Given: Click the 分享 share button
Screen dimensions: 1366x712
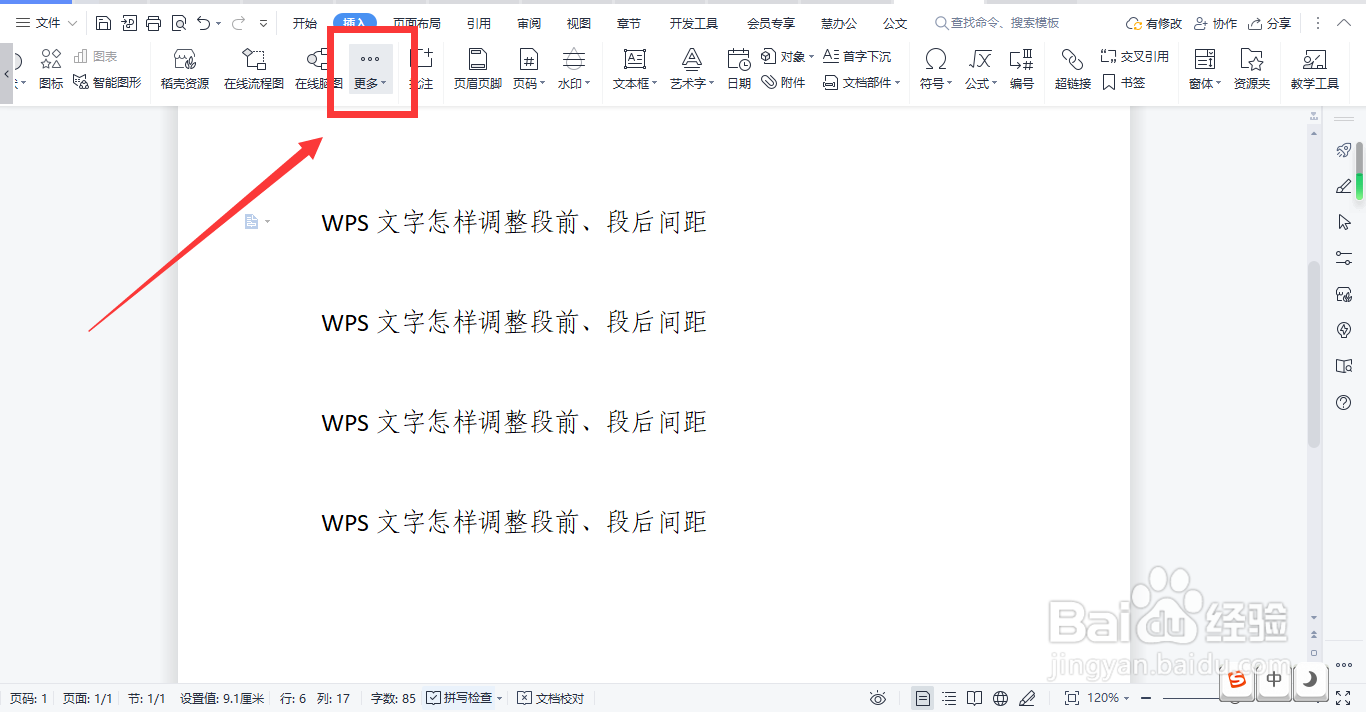Looking at the screenshot, I should (x=1269, y=23).
